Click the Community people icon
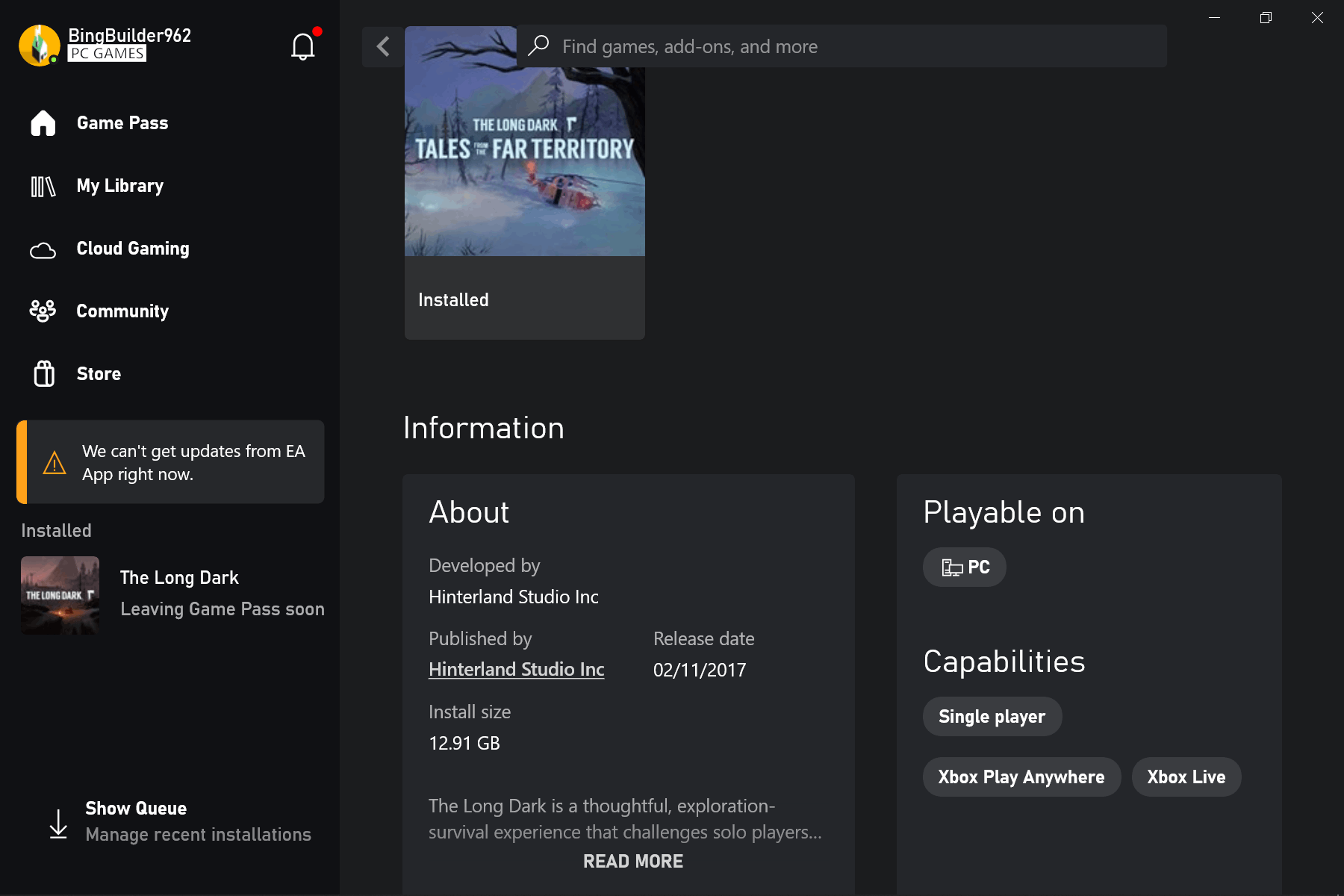The height and width of the screenshot is (896, 1344). (x=43, y=311)
